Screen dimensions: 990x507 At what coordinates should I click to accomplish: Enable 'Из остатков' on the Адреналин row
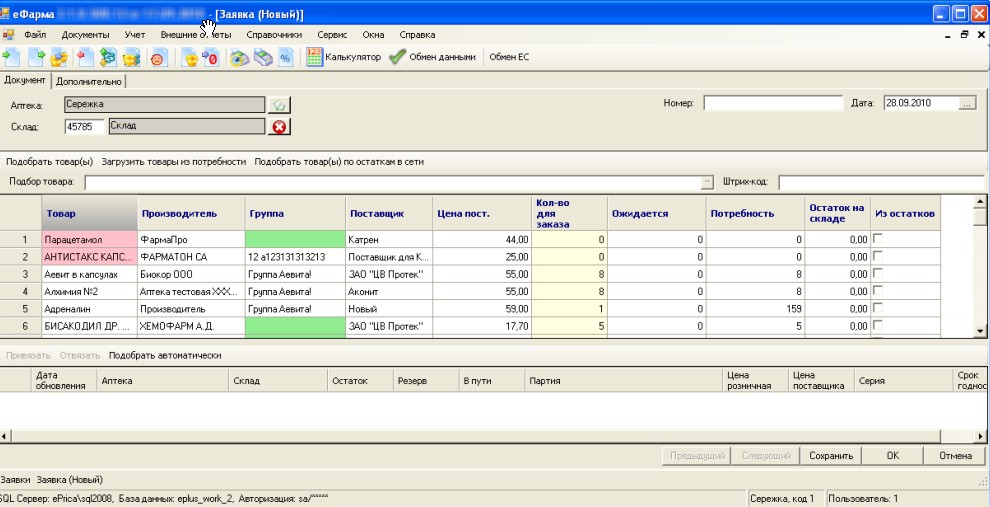879,308
